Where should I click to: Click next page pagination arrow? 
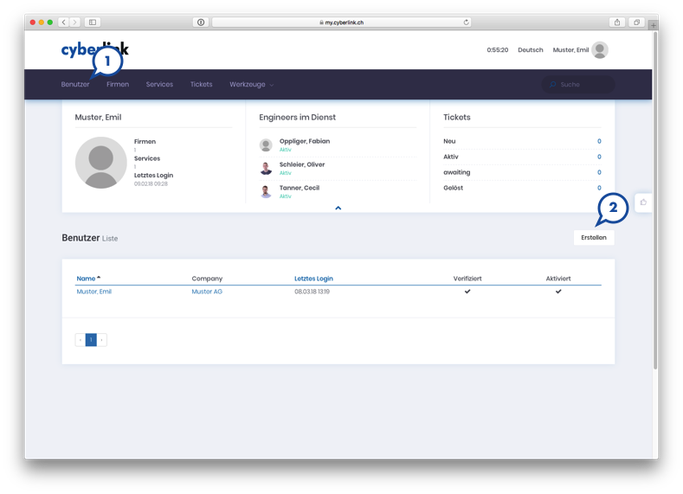point(101,340)
